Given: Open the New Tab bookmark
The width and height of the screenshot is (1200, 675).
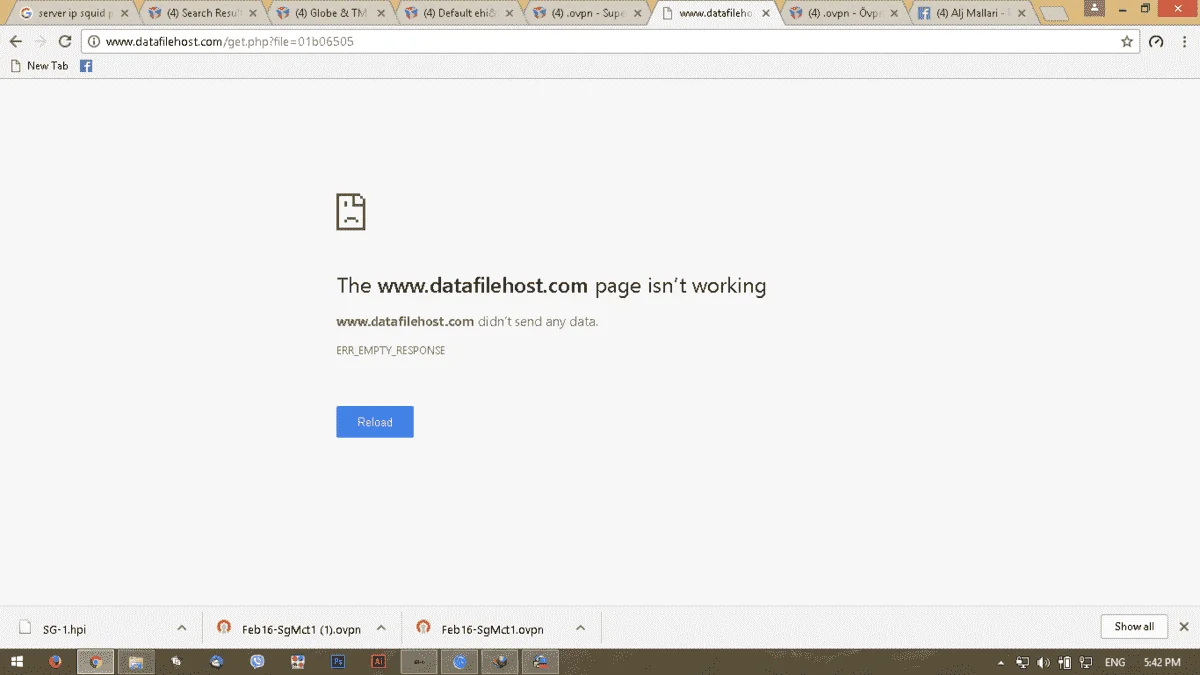Looking at the screenshot, I should [39, 66].
